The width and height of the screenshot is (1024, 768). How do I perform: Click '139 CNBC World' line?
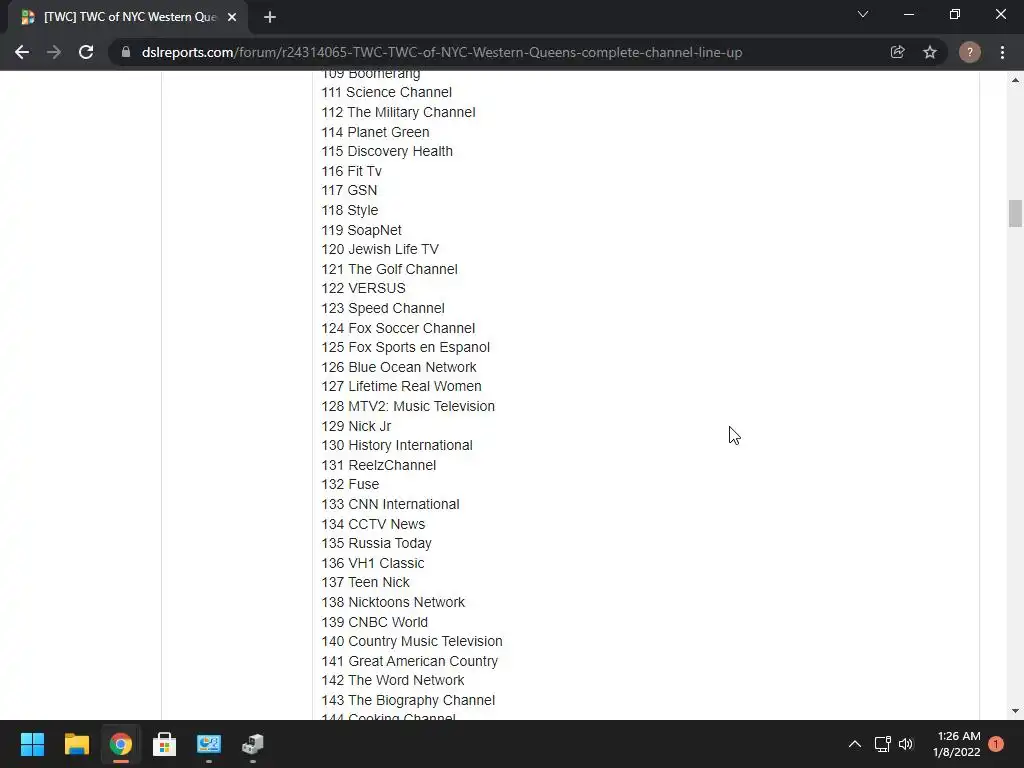[x=375, y=622]
